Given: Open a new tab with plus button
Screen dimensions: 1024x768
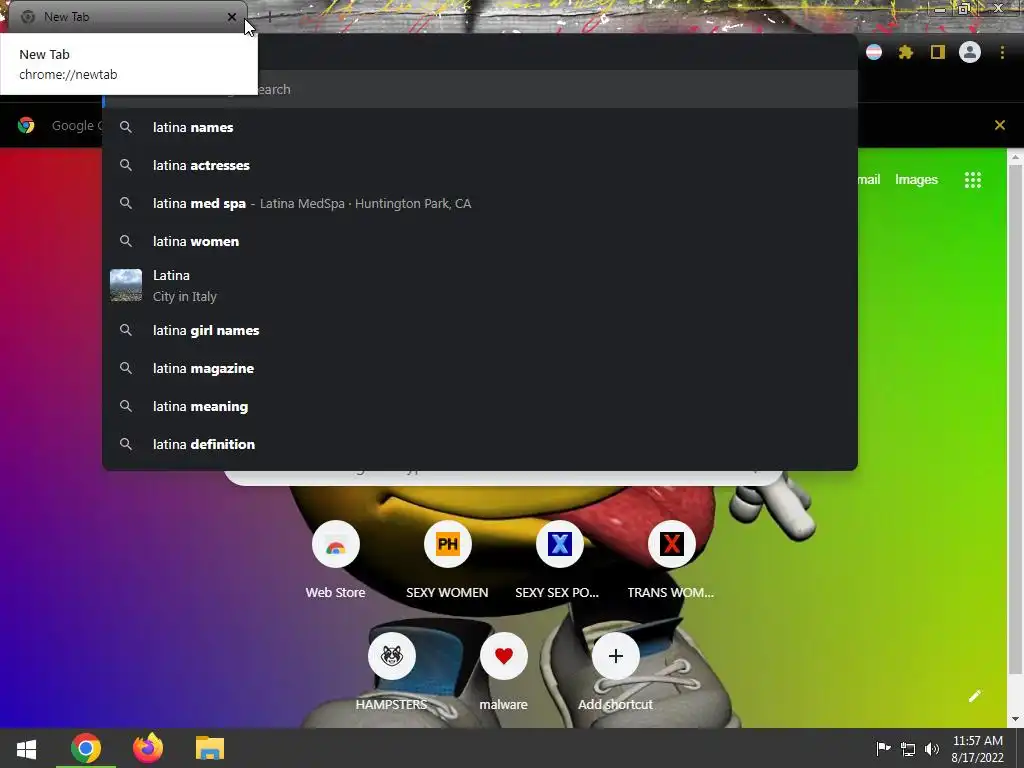Looking at the screenshot, I should pos(268,17).
